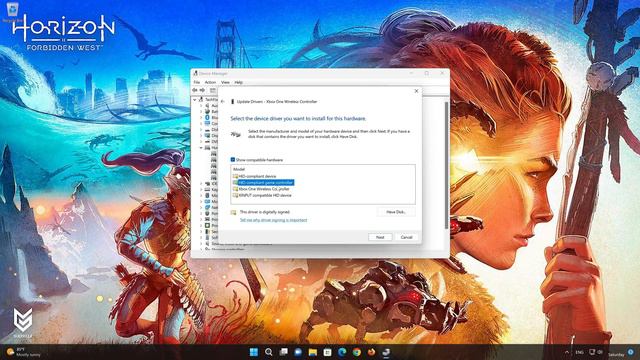
Task: Open the network and volume quick settings
Action: pyautogui.click(x=596, y=352)
